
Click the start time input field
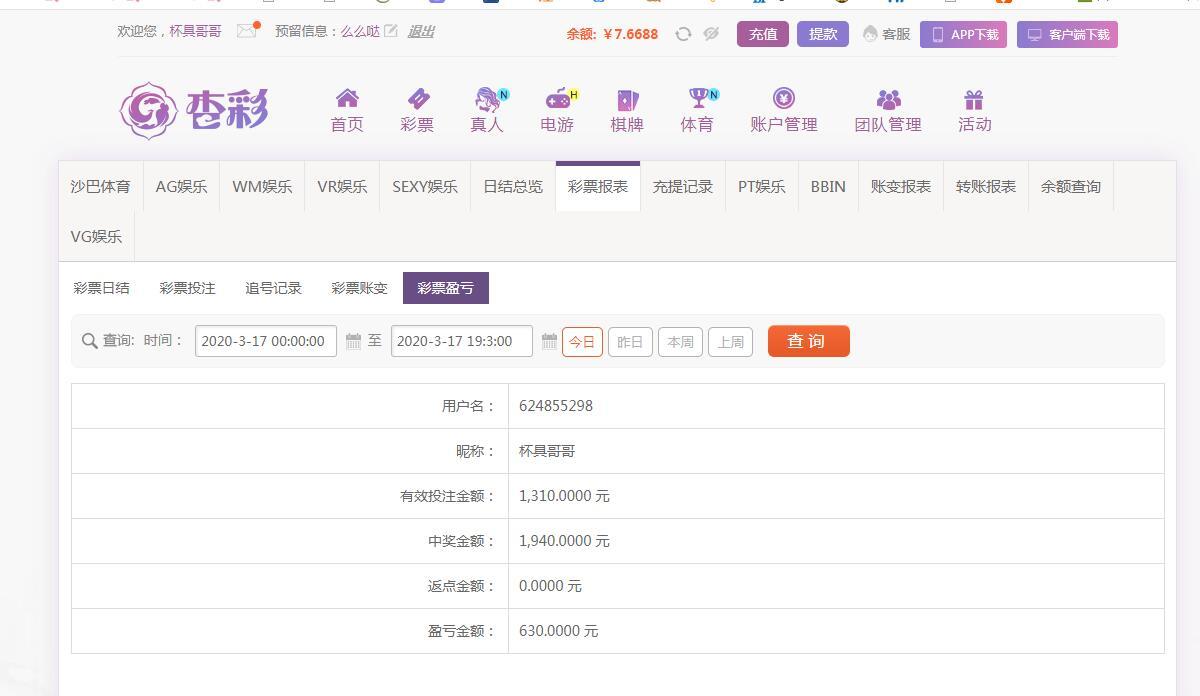tap(266, 341)
